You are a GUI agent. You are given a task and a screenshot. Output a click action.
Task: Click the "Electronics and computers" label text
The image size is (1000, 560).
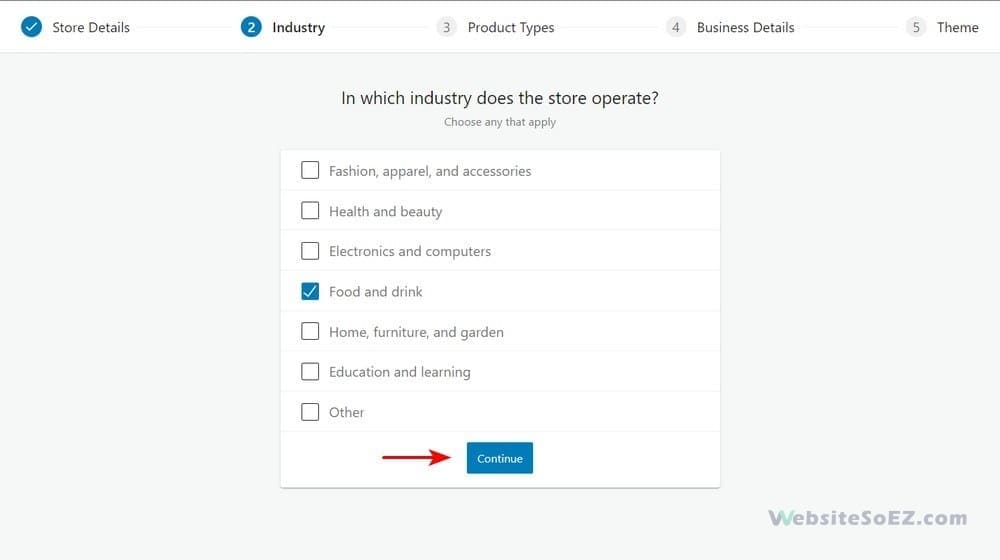pyautogui.click(x=410, y=251)
